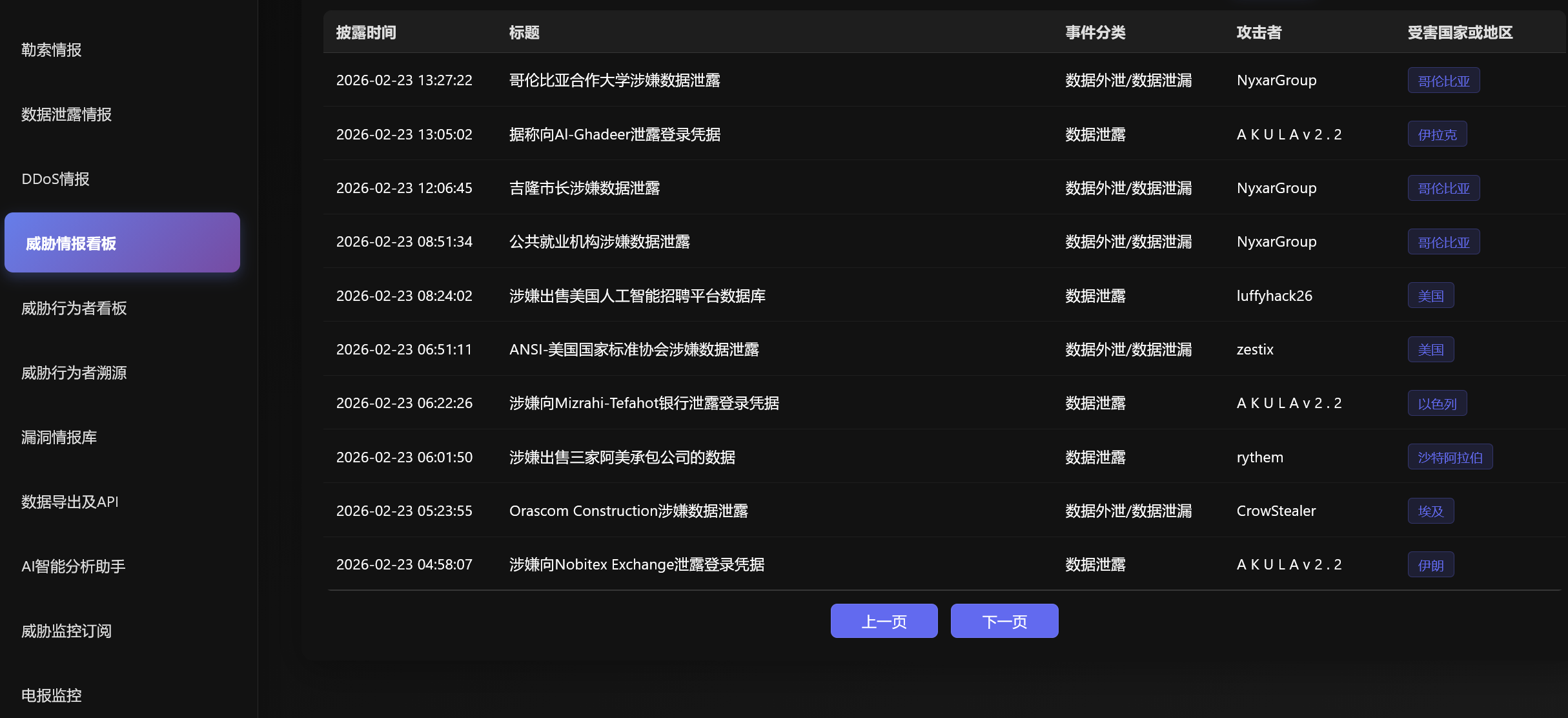Screen dimensions: 1568x718
Task: Open 威胁行为者看板 in the navigation
Action: [74, 308]
